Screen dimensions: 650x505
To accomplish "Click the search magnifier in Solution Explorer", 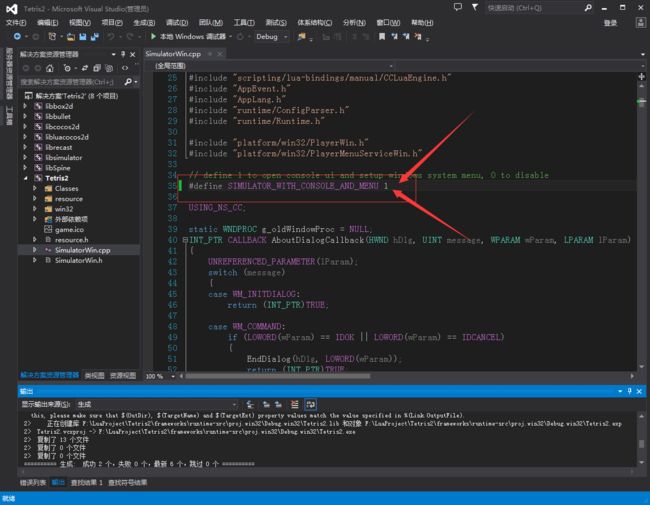I will (x=128, y=82).
